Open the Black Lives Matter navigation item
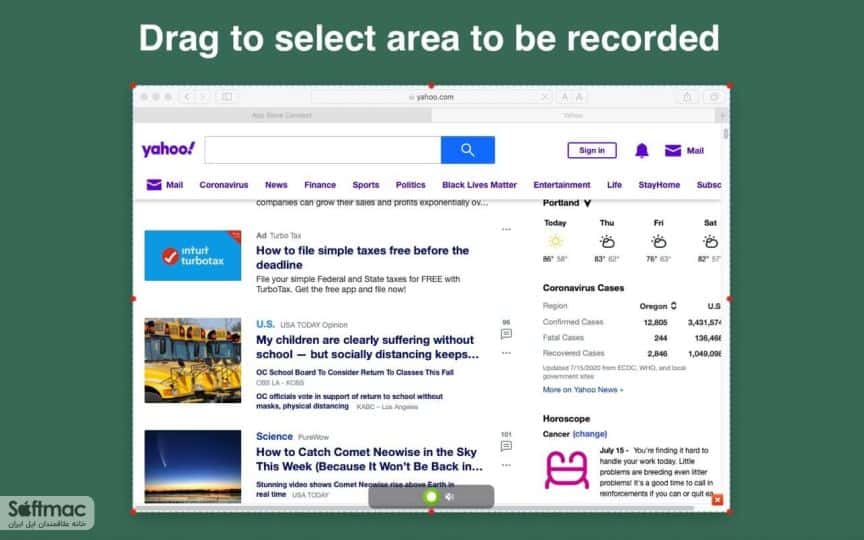Screen dimensions: 864x540 (x=479, y=185)
